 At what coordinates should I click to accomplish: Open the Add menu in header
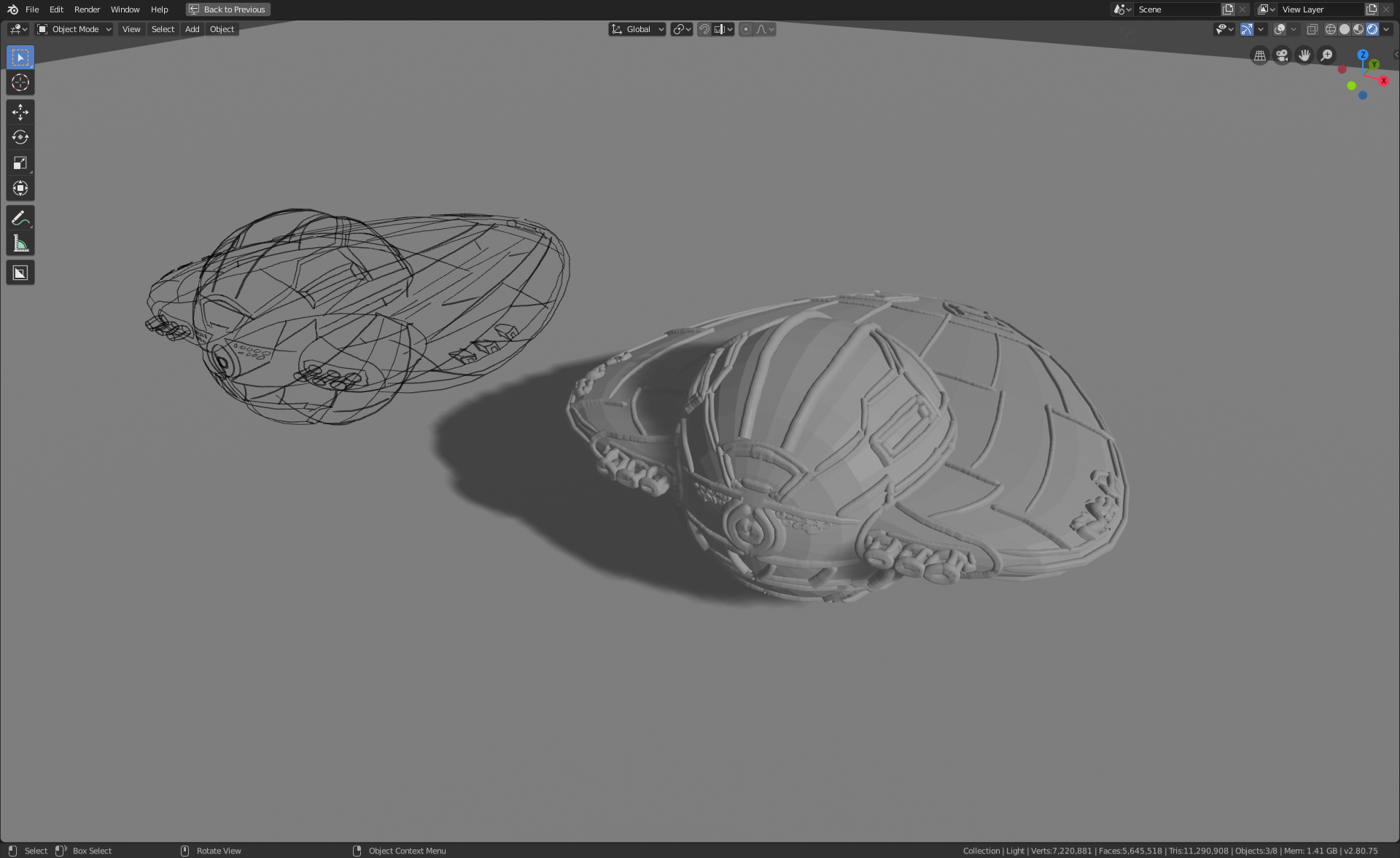coord(192,29)
